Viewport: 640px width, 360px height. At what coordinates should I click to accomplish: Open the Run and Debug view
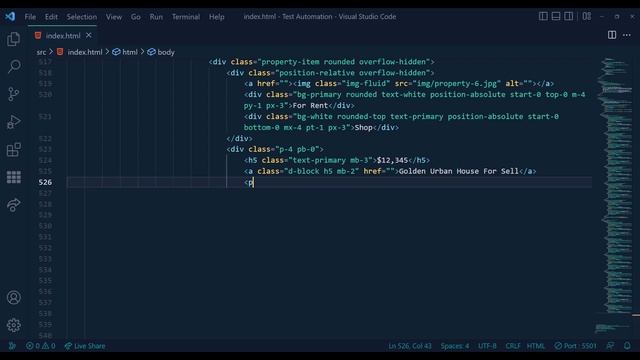click(13, 122)
